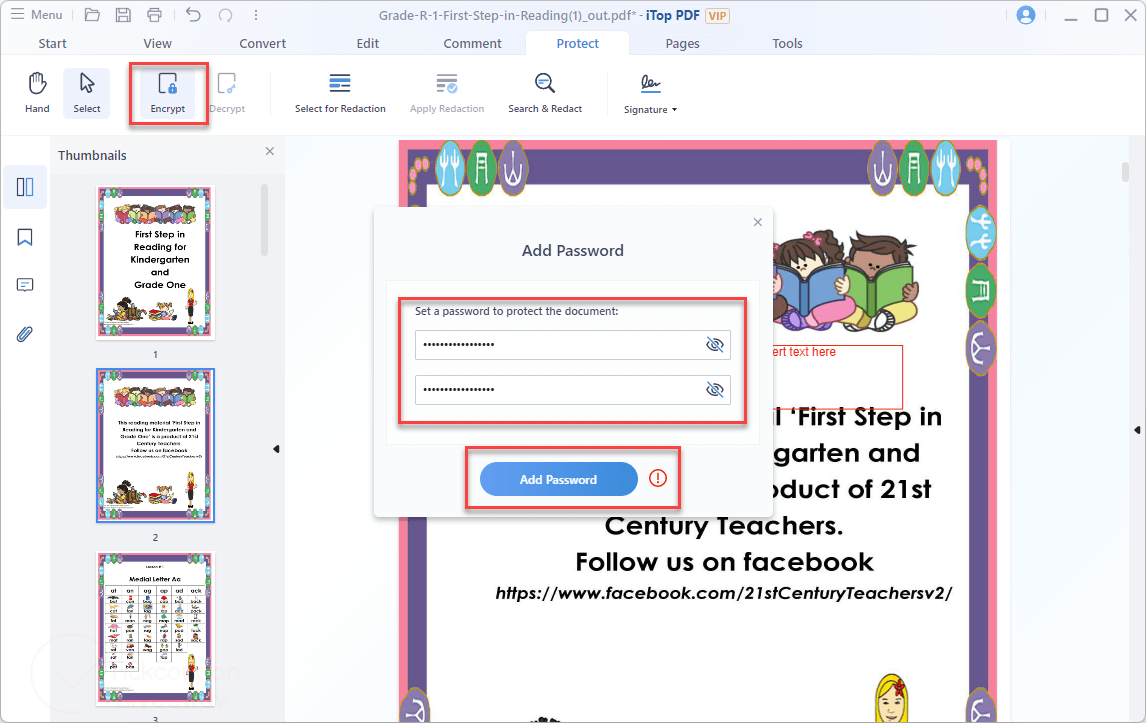Switch to the View tab

(157, 43)
